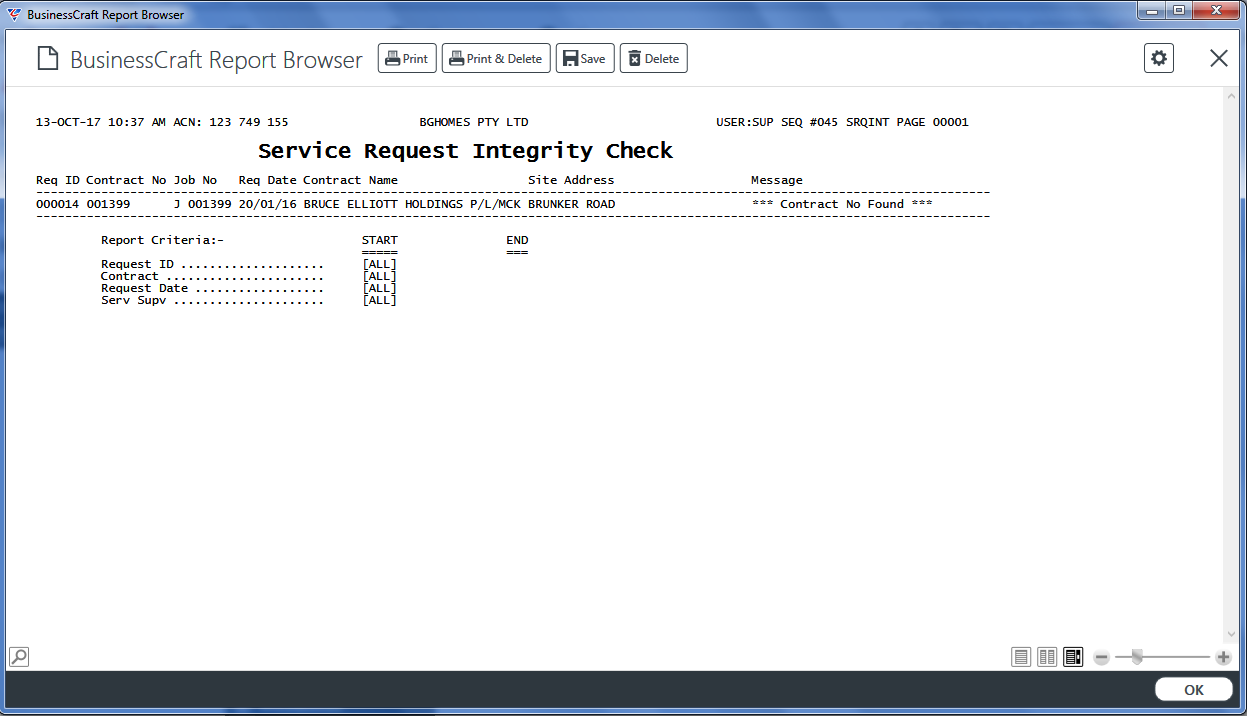Click 'BRUCE ELLIOTT HOLDINGS P/L/MCK' contract name

[412, 204]
